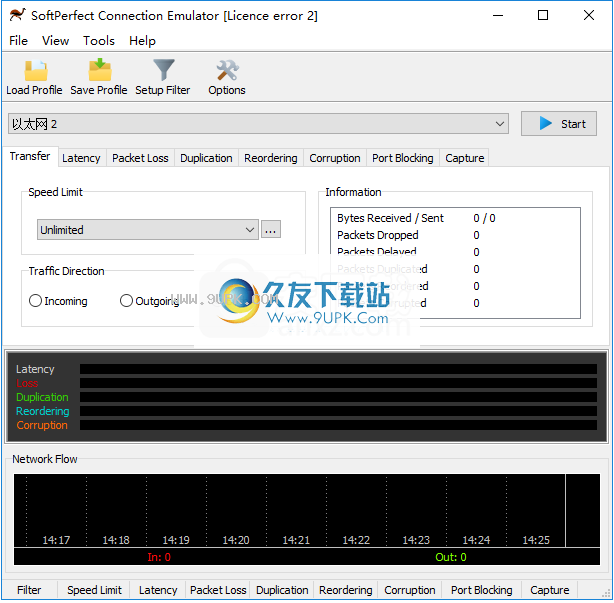Open the Help menu
The height and width of the screenshot is (603, 614).
(x=142, y=41)
